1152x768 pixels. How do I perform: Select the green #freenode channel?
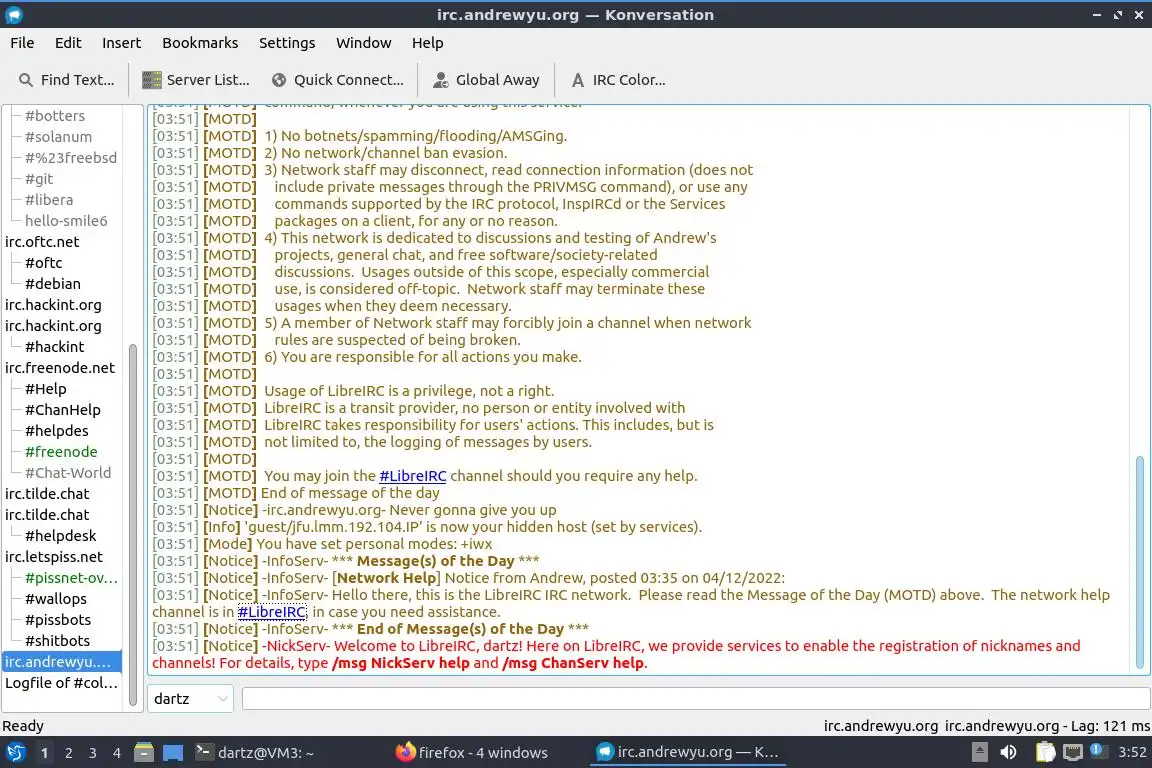pyautogui.click(x=61, y=452)
